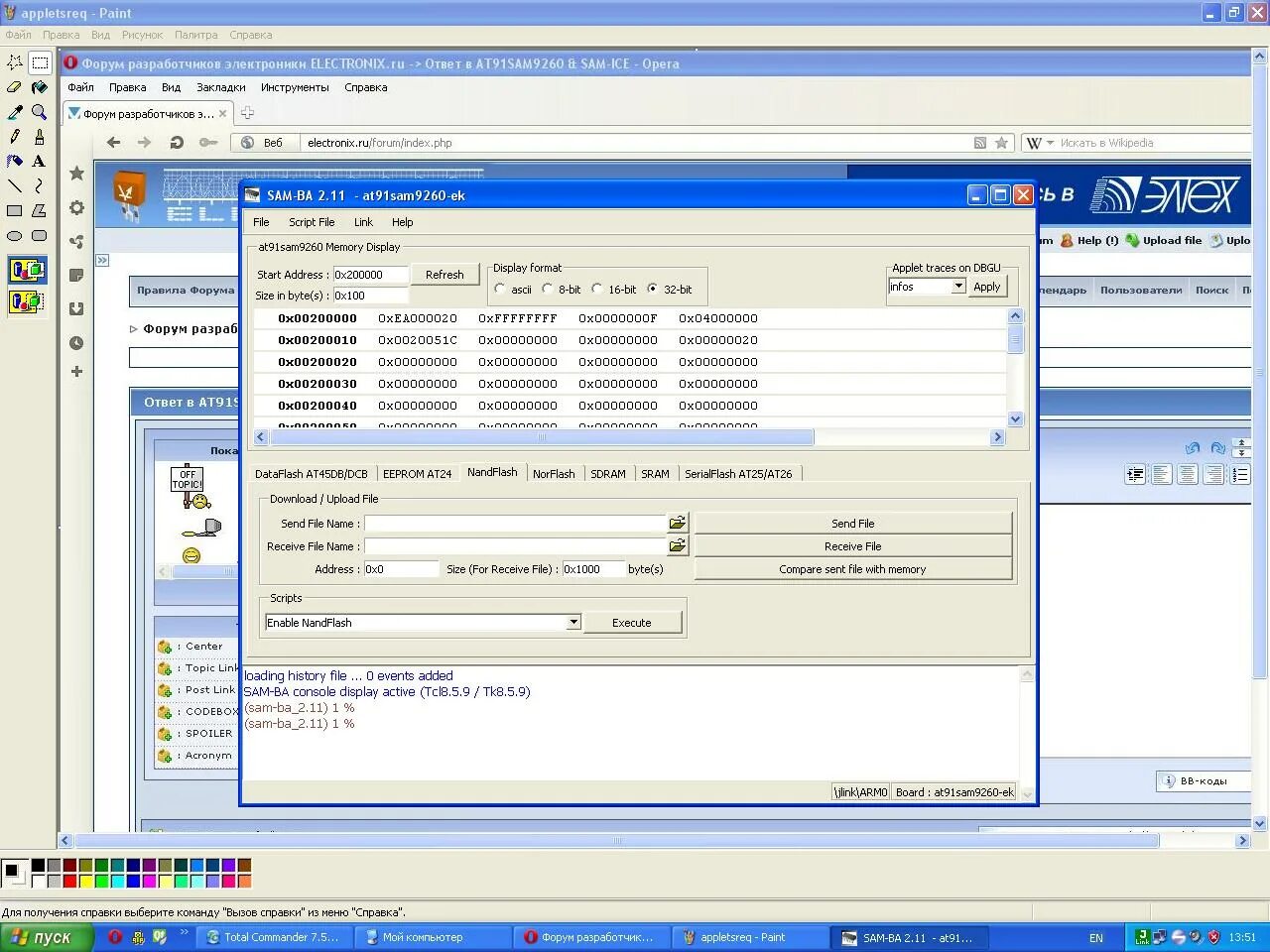Select the Pencil tool in Paint

point(15,136)
